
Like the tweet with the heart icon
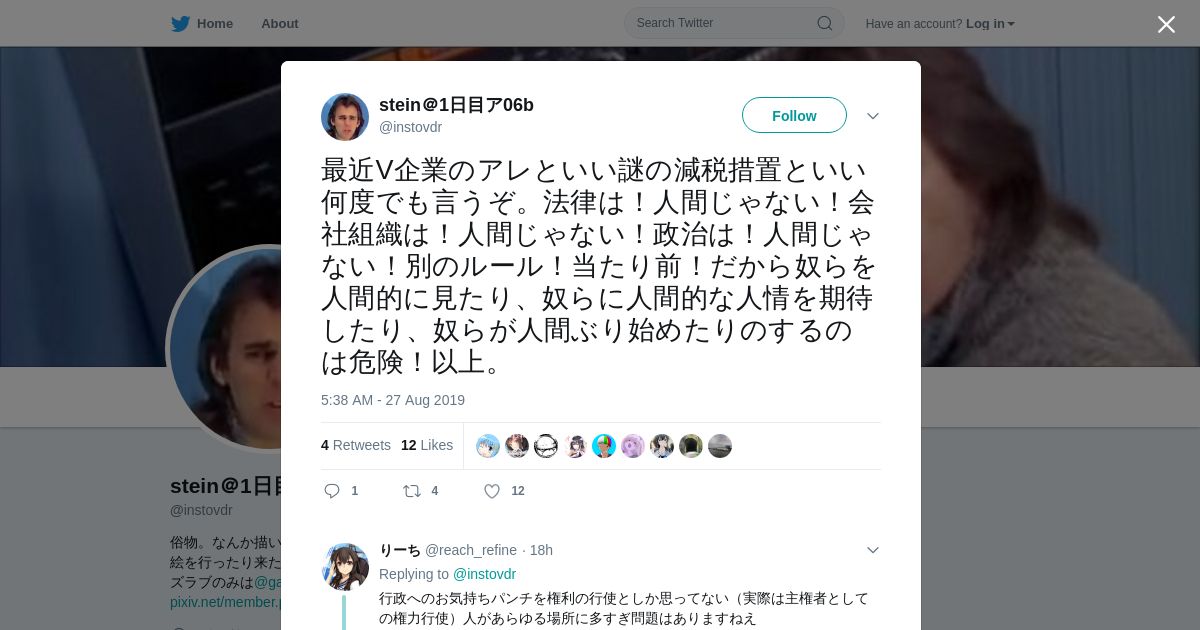tap(492, 491)
